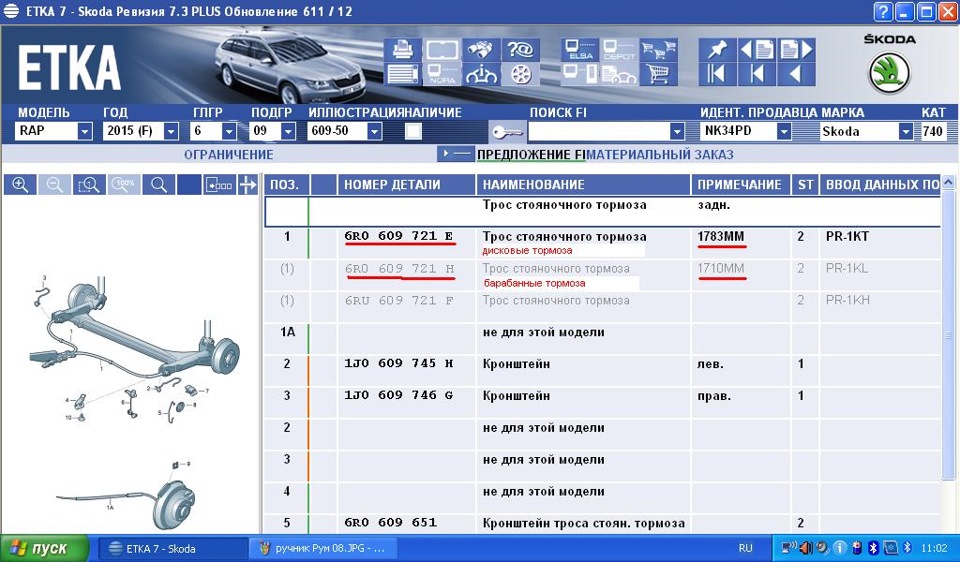Open the ГОД dropdown showing 2015 (F)

pyautogui.click(x=171, y=131)
